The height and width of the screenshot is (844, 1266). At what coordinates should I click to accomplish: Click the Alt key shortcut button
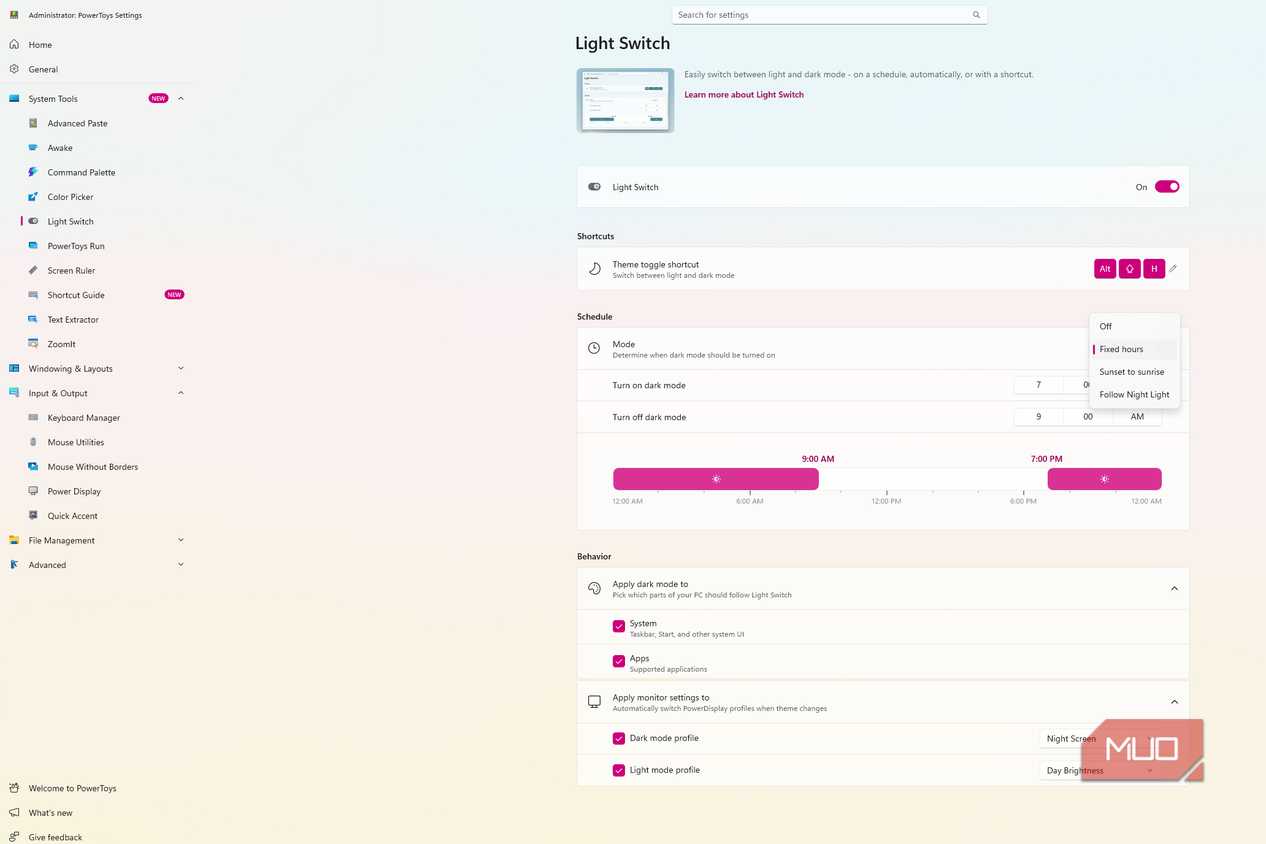point(1105,268)
